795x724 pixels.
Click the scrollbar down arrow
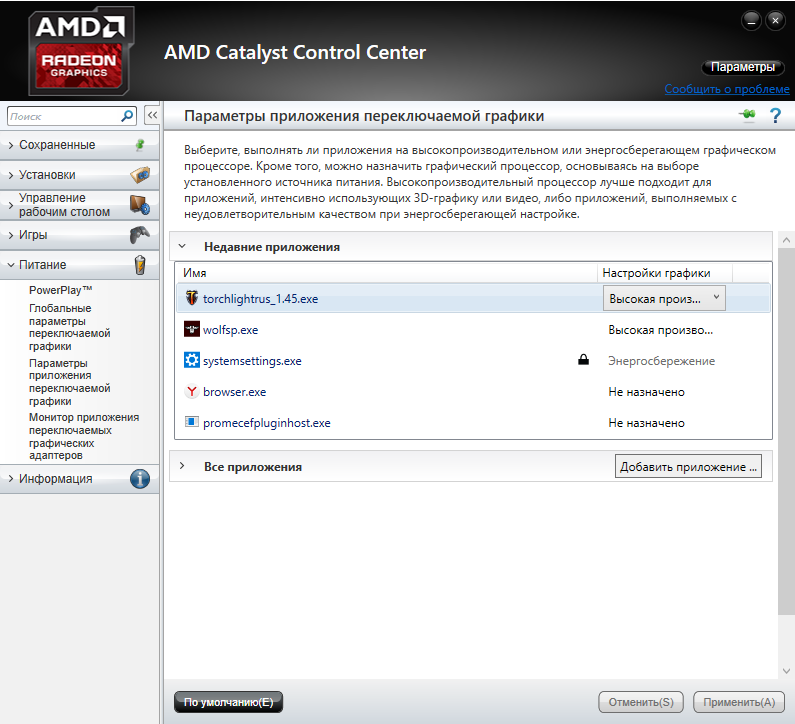click(x=786, y=671)
